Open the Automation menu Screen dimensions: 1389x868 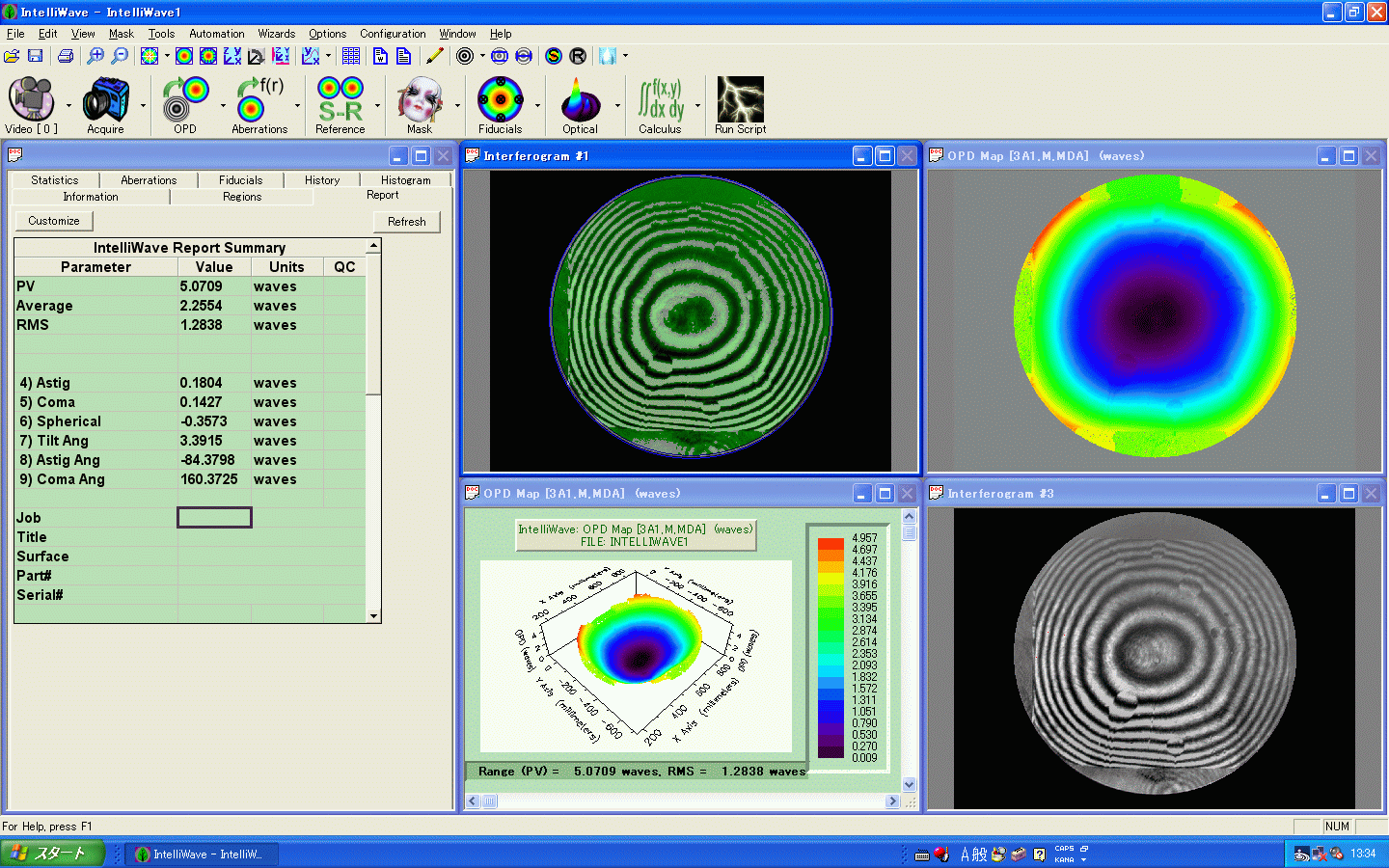(x=216, y=34)
